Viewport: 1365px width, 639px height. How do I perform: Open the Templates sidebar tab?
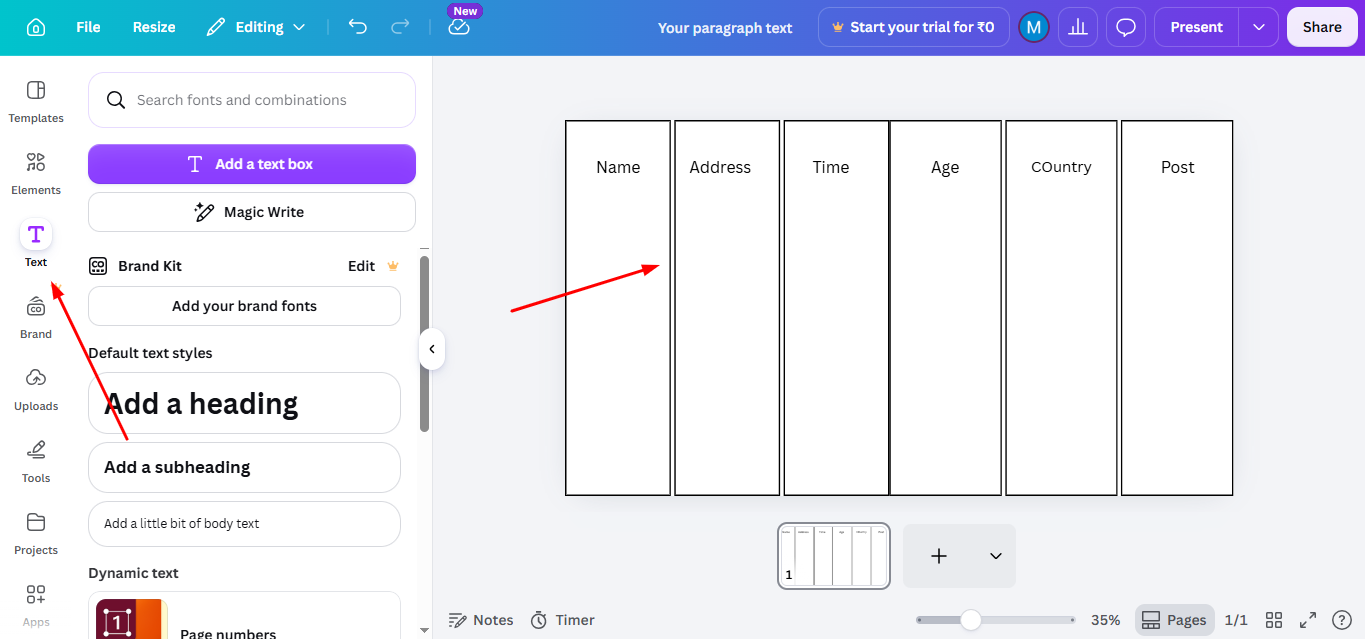coord(36,101)
